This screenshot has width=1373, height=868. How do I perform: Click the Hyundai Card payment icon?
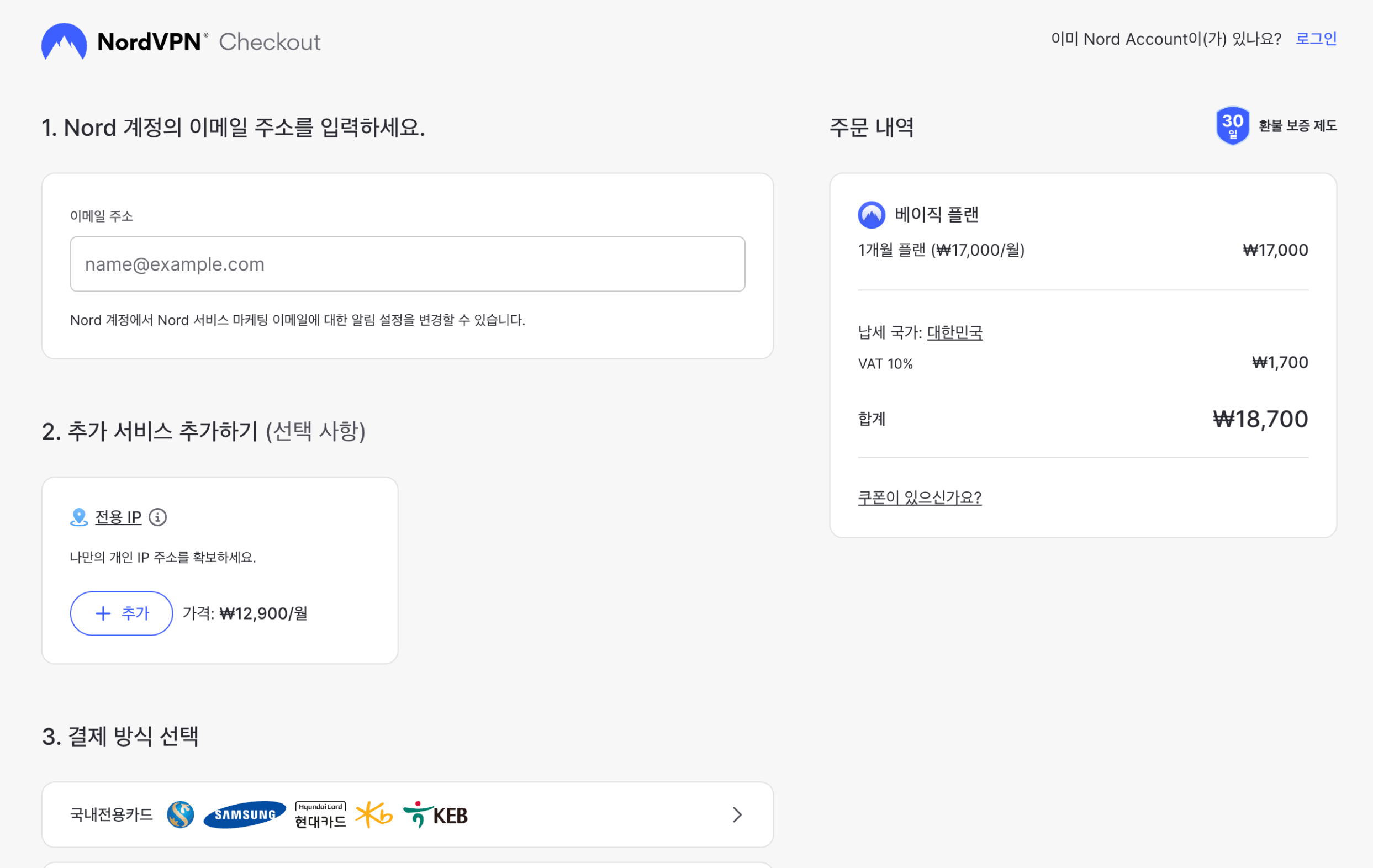pyautogui.click(x=319, y=814)
